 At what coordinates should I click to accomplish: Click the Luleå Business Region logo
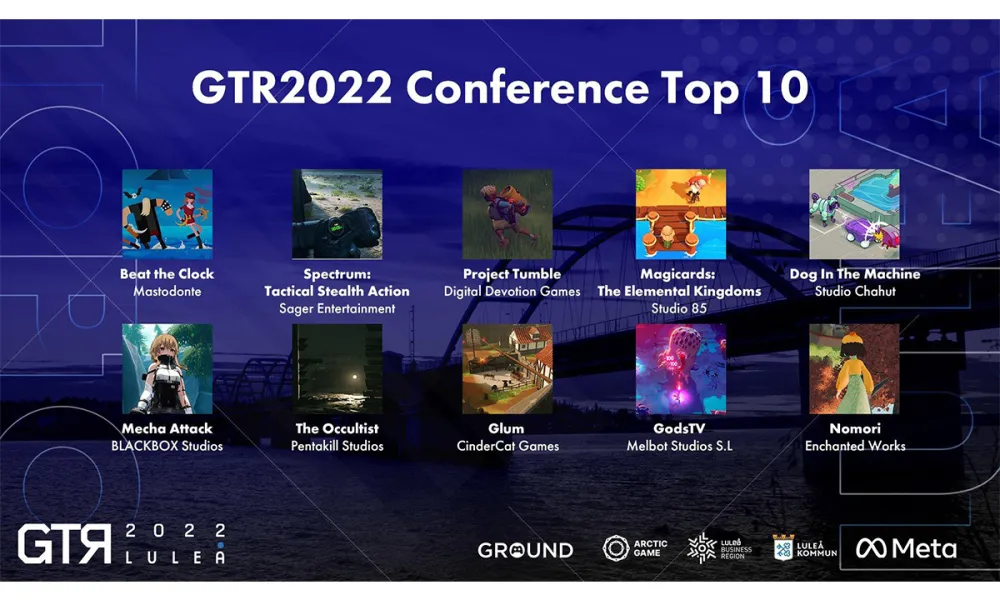tap(719, 548)
